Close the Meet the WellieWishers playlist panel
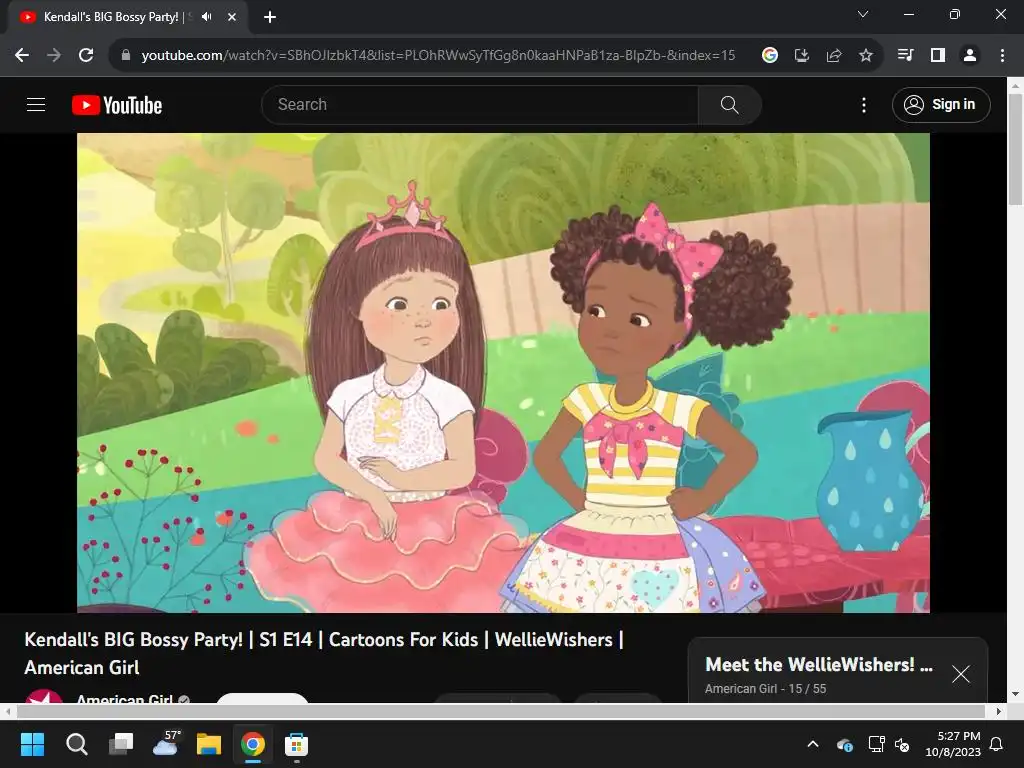Viewport: 1024px width, 768px height. coord(961,674)
